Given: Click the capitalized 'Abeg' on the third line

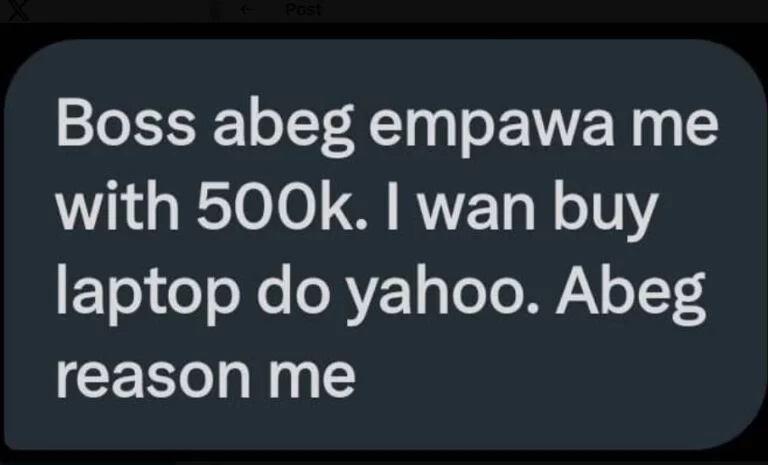Looking at the screenshot, I should [630, 295].
